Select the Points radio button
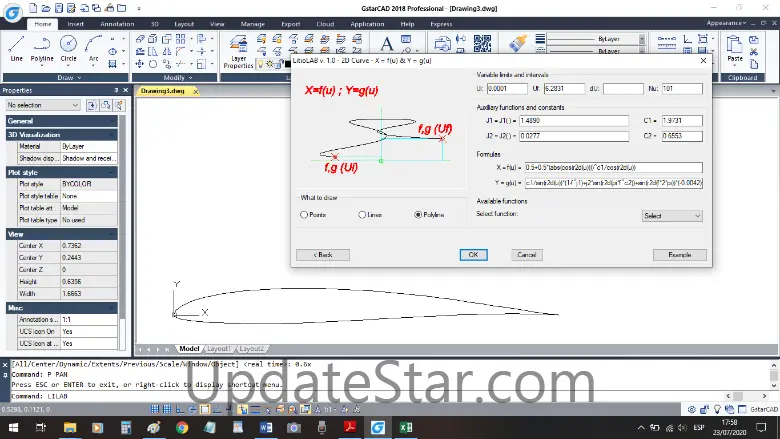The width and height of the screenshot is (780, 439). (x=304, y=215)
